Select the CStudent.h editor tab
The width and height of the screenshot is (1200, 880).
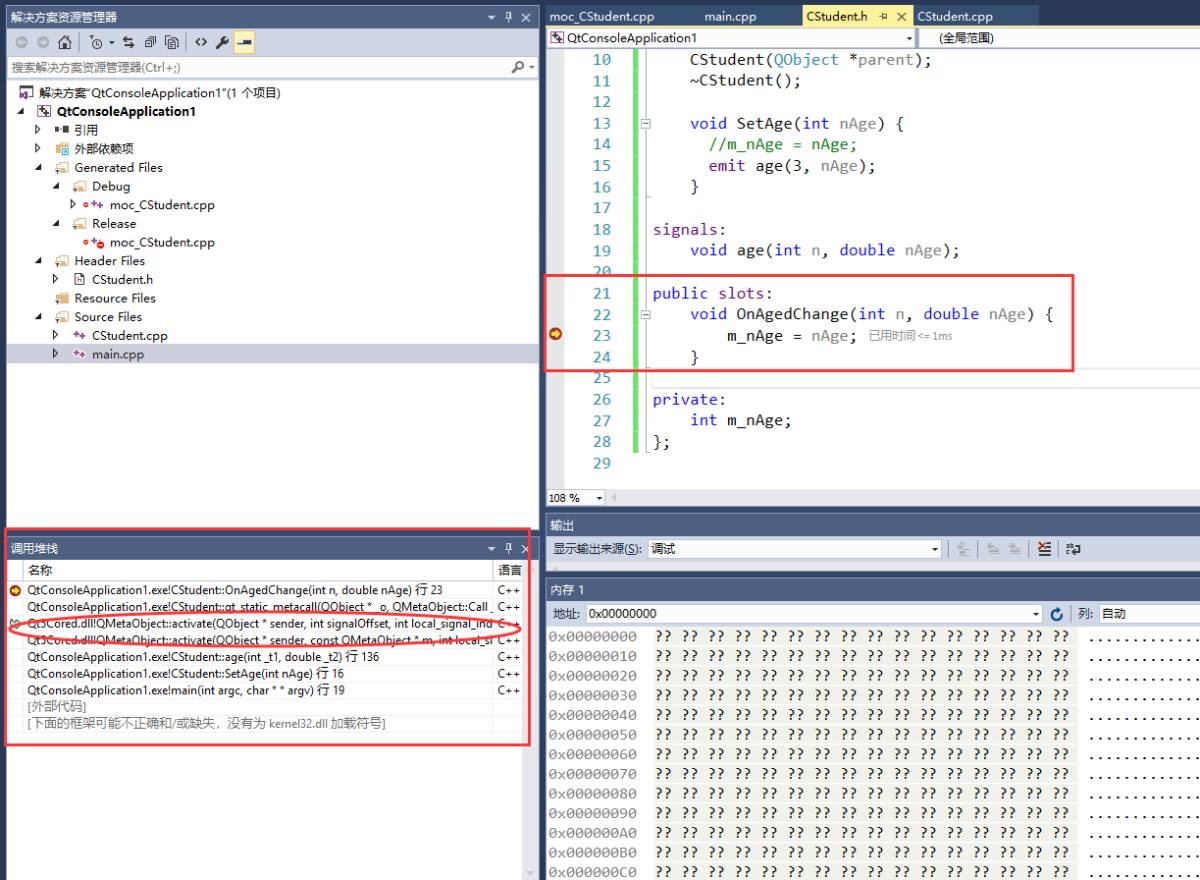837,17
